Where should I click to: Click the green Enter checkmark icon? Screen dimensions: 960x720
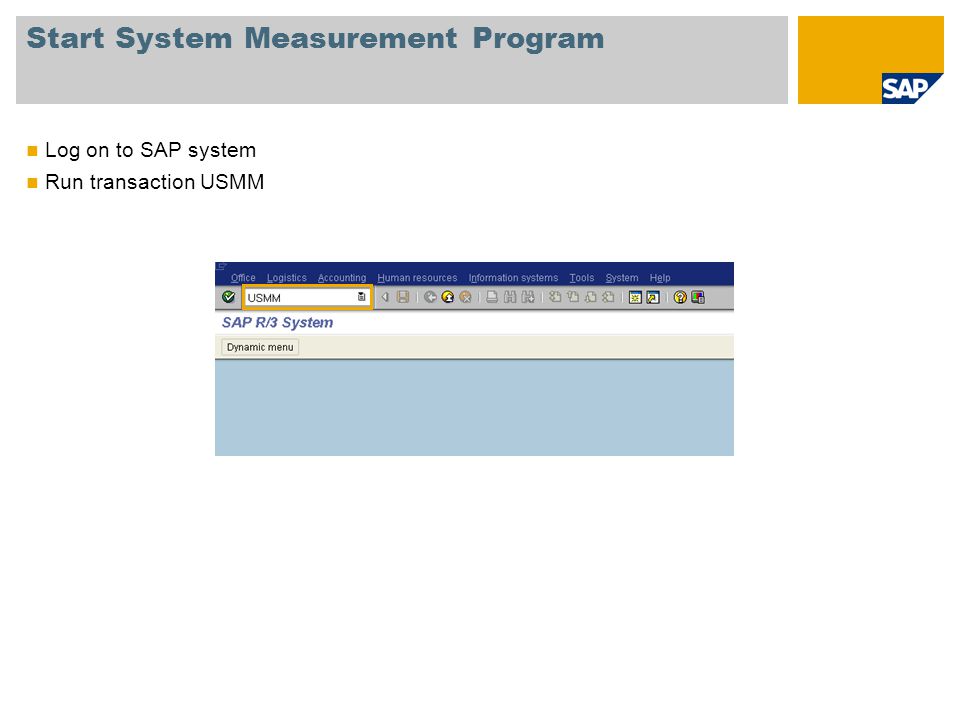point(228,297)
